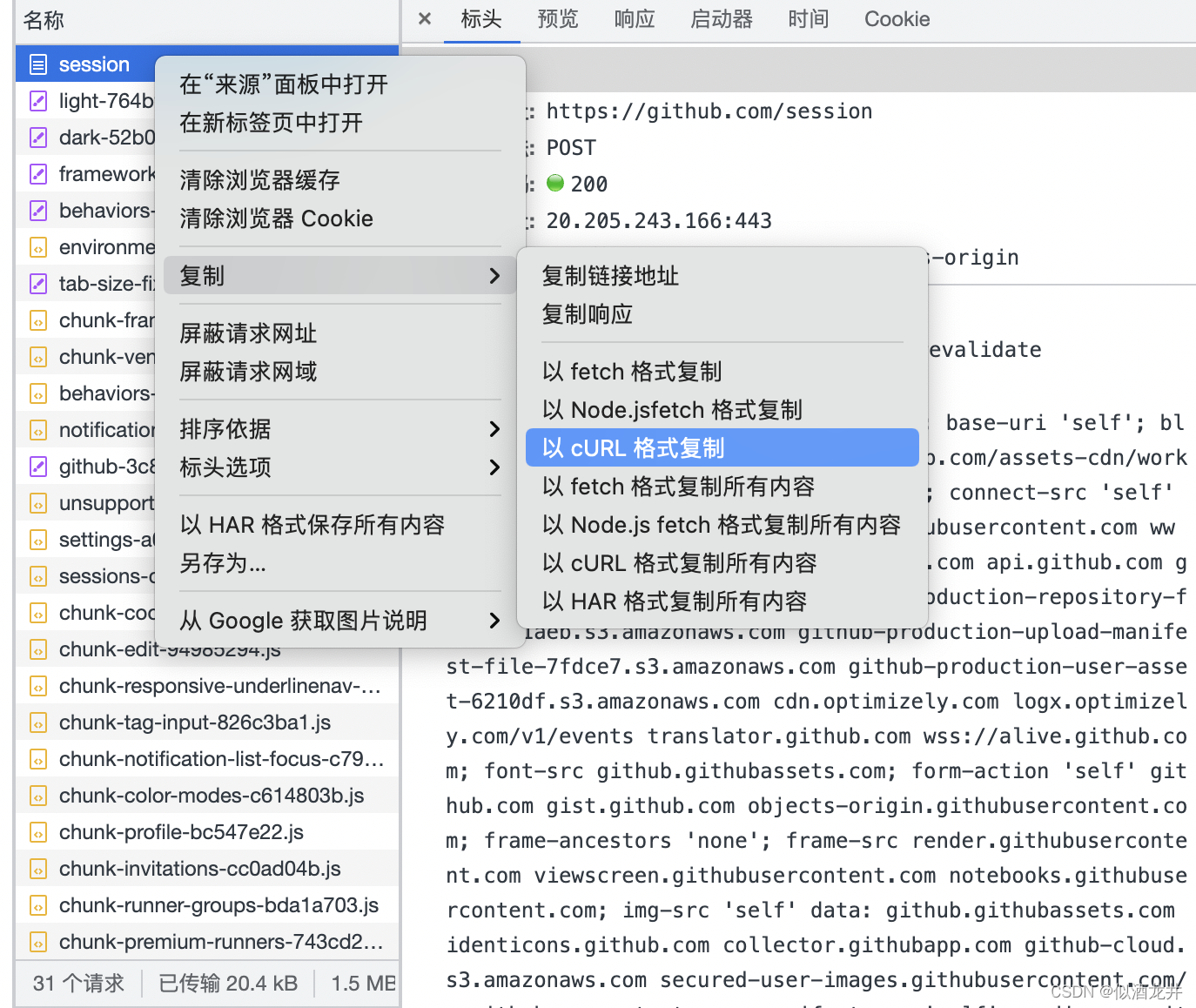Select the chunk-profile-bc547e22.js request

click(x=207, y=832)
